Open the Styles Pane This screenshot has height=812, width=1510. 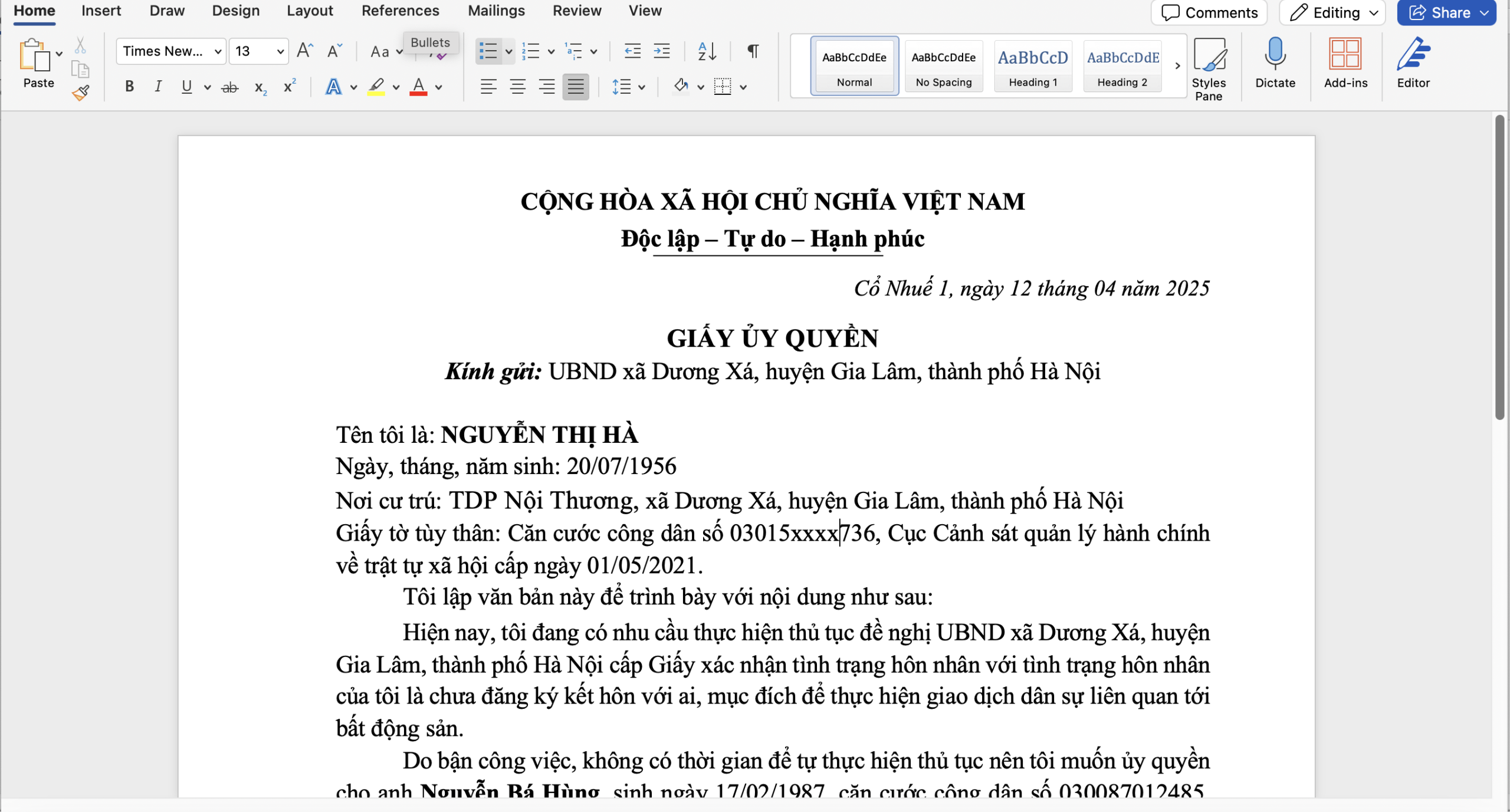[1209, 69]
